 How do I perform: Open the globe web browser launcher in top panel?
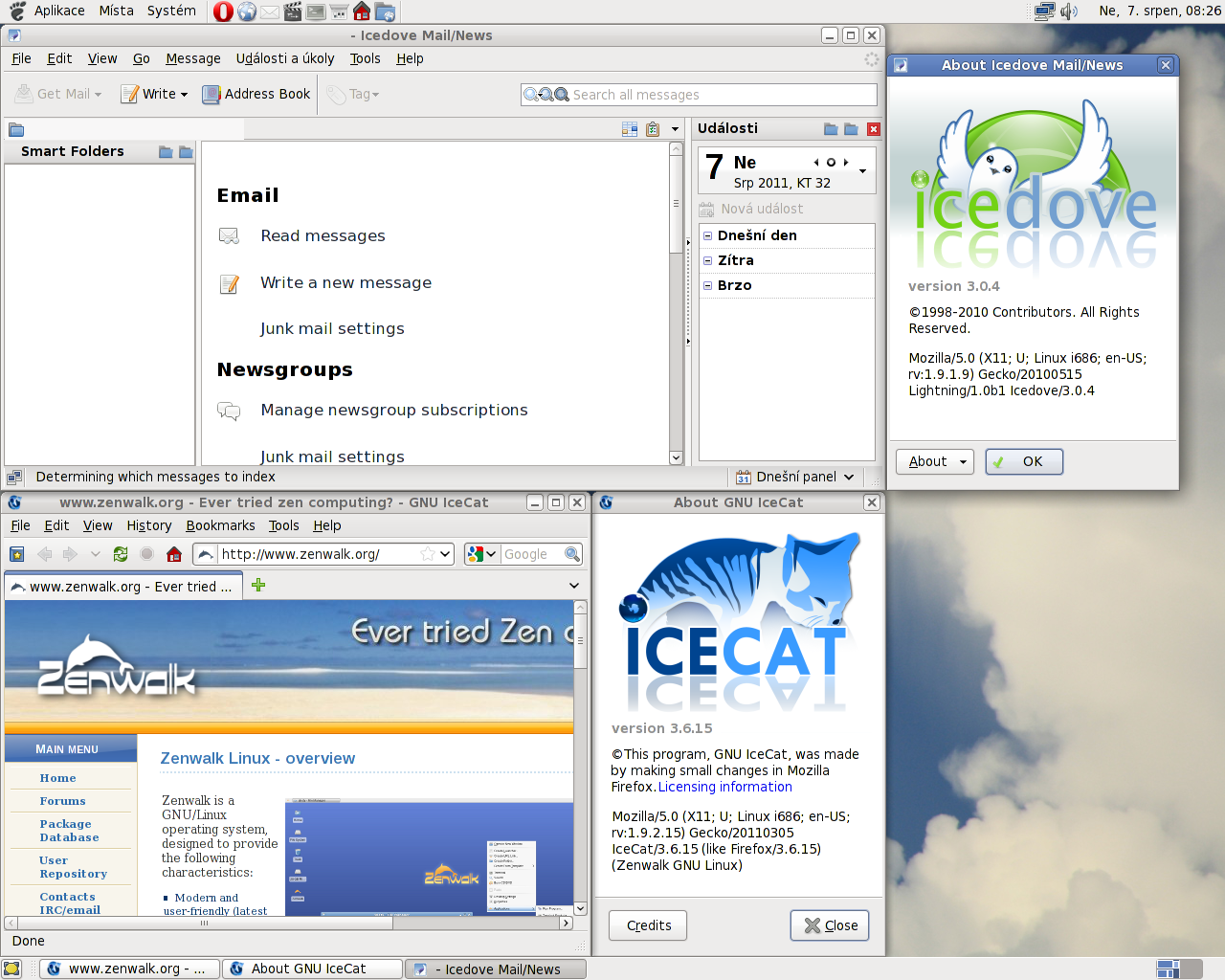[x=247, y=11]
